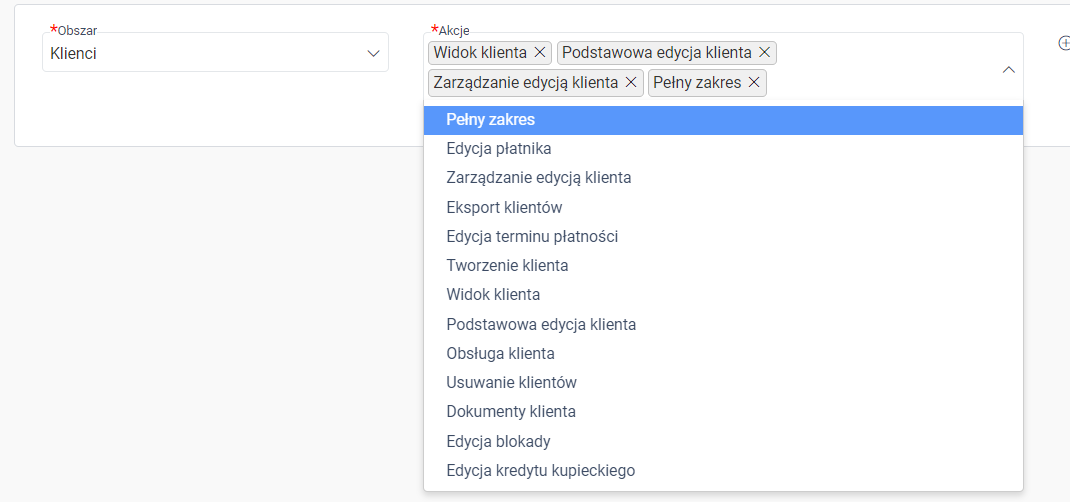Remove the Podstawowa edycja klienta tag
The width and height of the screenshot is (1070, 502).
[764, 53]
